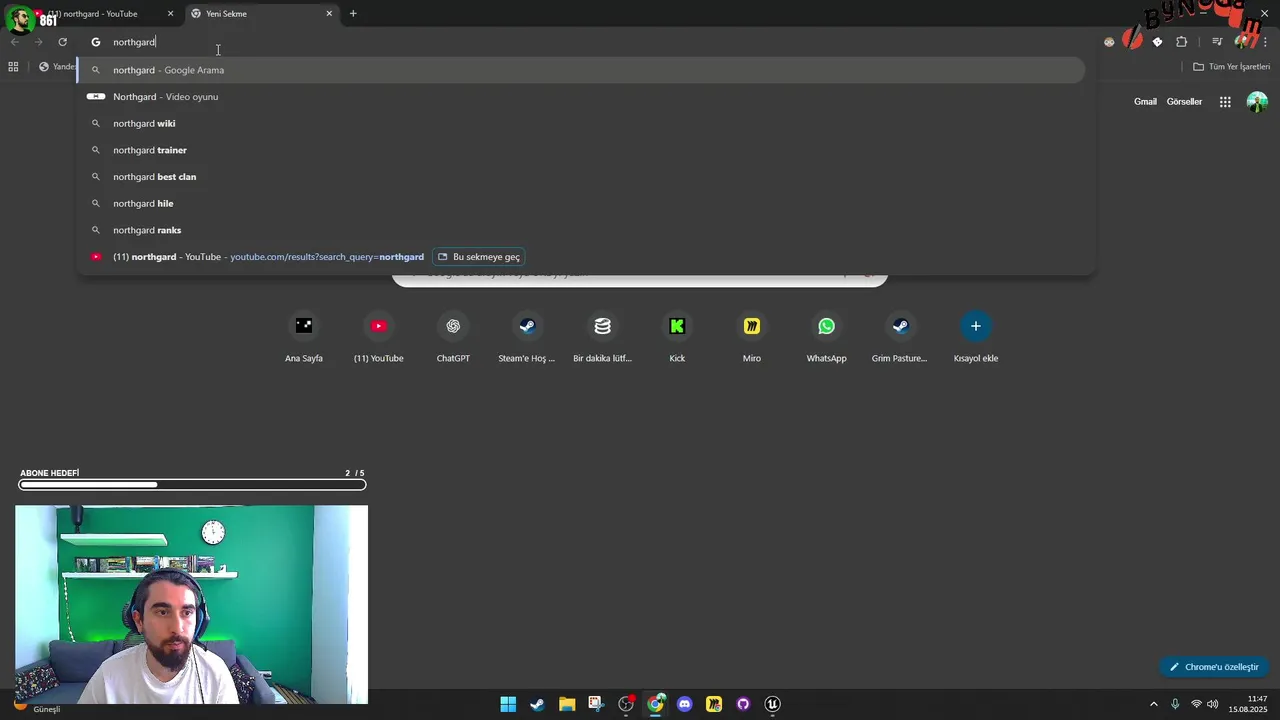Open the Bir dakika lütfen shortcut

[x=602, y=338]
